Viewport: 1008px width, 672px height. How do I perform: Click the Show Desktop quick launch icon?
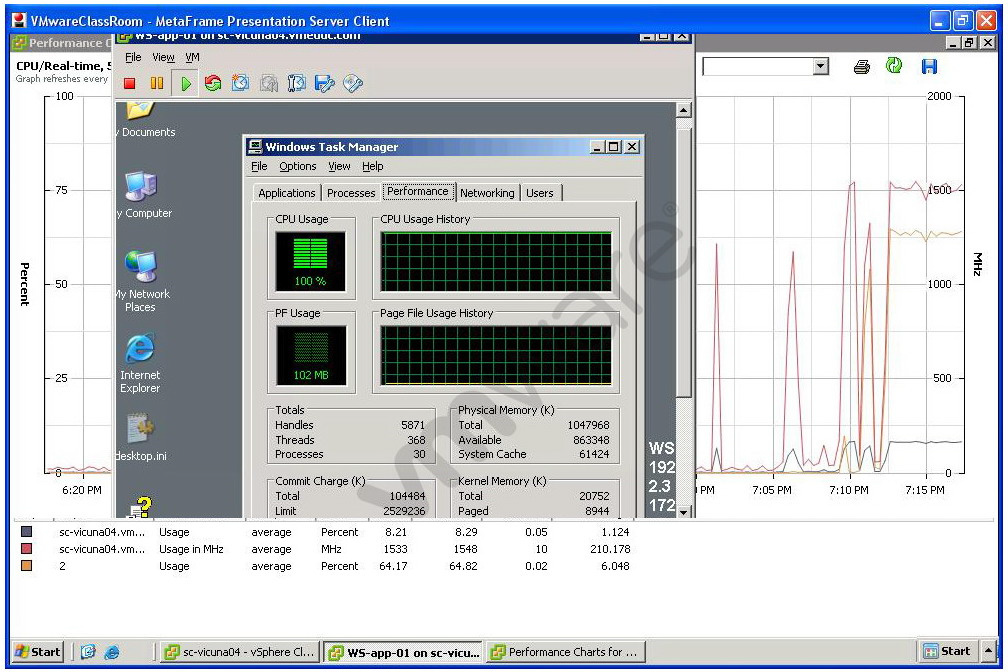pyautogui.click(x=88, y=652)
